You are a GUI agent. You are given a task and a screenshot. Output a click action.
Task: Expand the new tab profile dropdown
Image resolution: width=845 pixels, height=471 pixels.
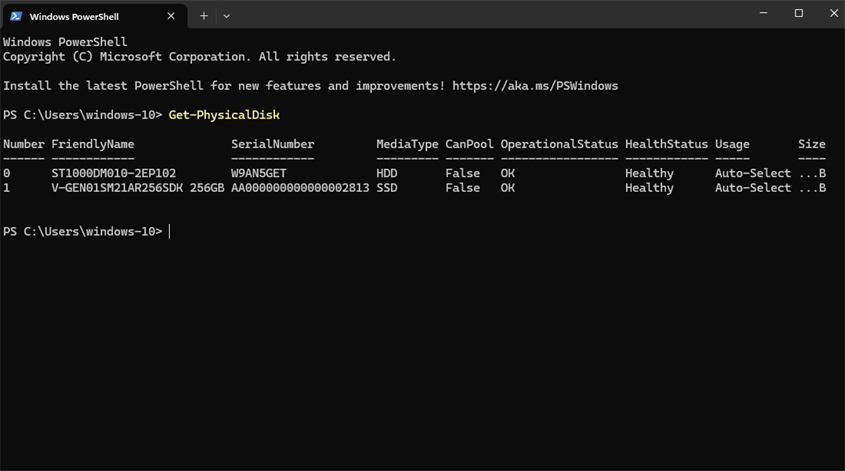coord(226,16)
